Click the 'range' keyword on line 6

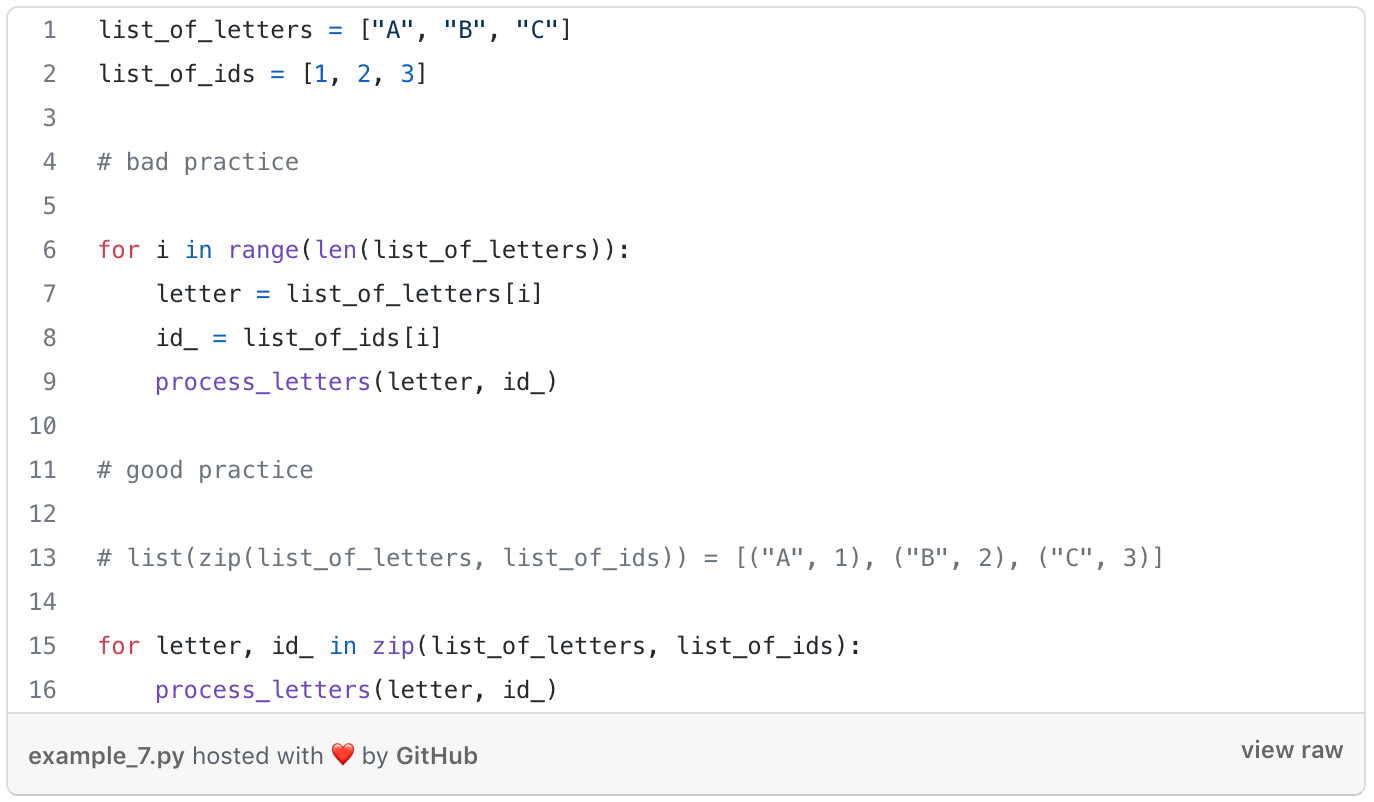(264, 250)
